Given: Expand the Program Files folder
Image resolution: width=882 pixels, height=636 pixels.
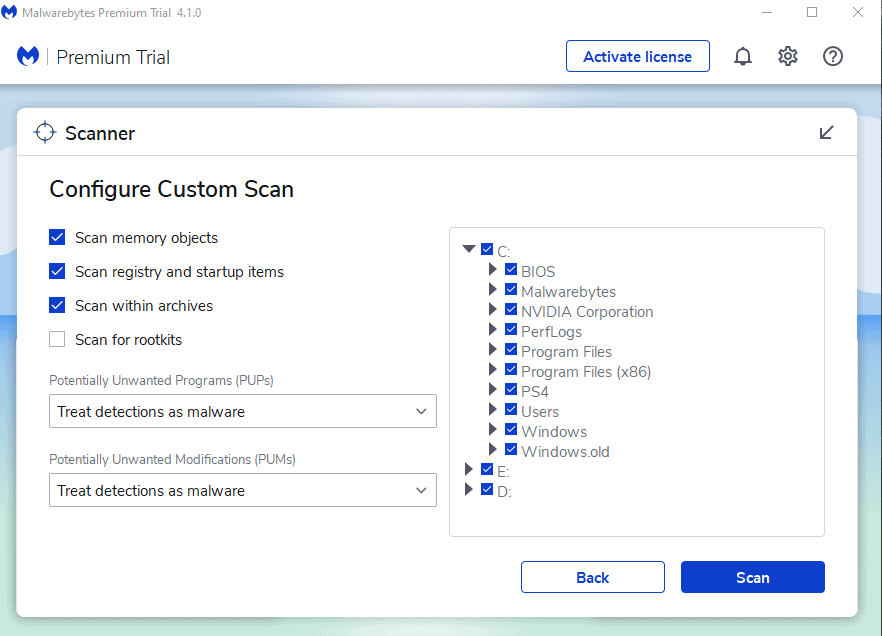Looking at the screenshot, I should pyautogui.click(x=492, y=349).
